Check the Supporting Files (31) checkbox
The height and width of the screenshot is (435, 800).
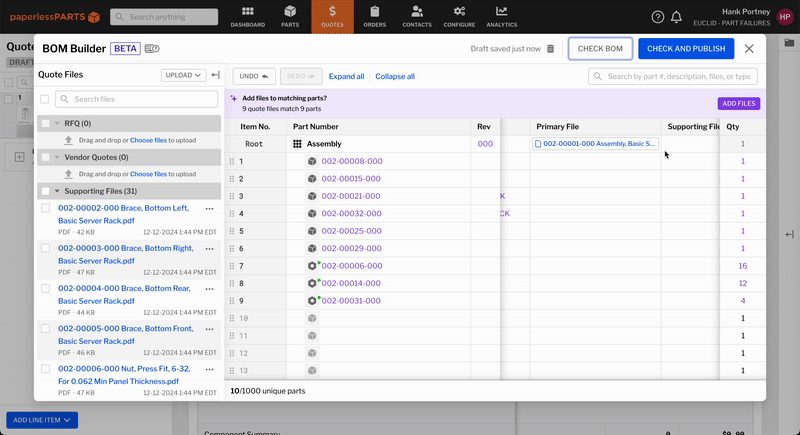coord(45,191)
